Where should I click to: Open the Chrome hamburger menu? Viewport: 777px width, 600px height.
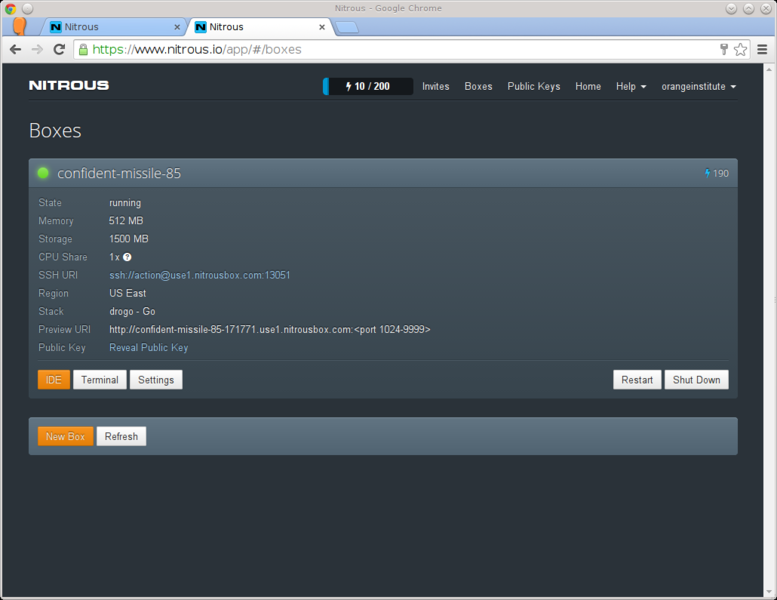point(762,49)
